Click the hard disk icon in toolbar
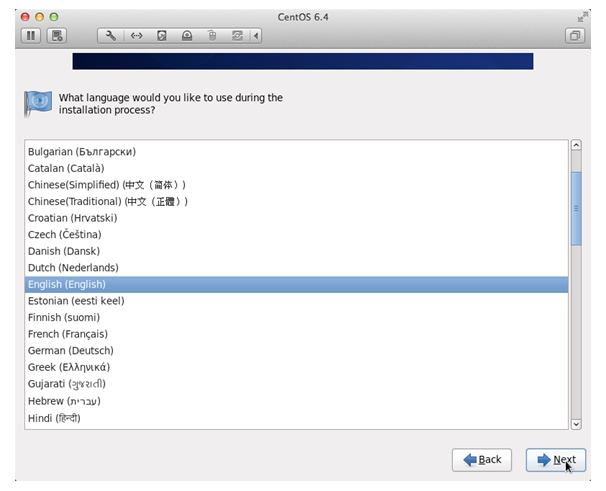This screenshot has height=491, width=606. (162, 36)
